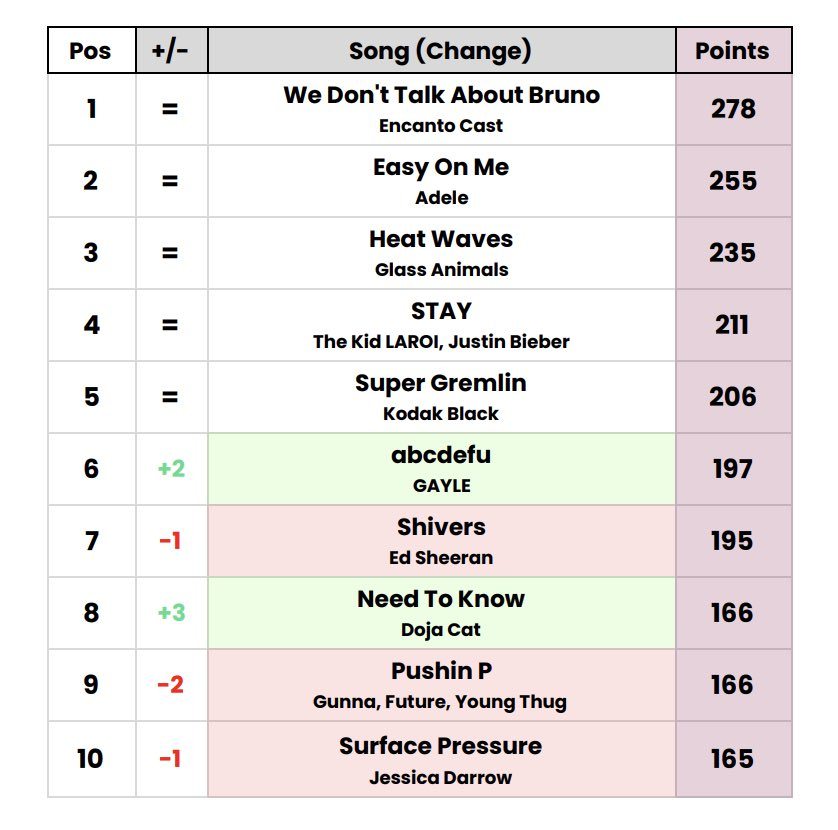
Task: Select the 165 points cell
Action: (733, 758)
